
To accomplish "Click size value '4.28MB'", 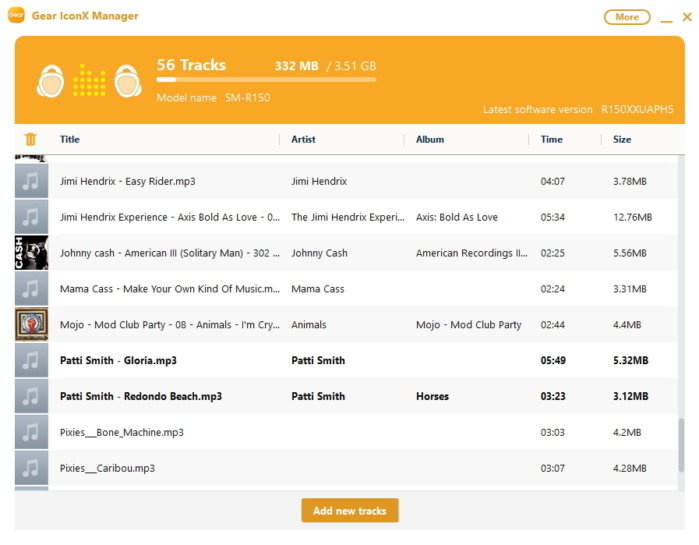I will [629, 468].
